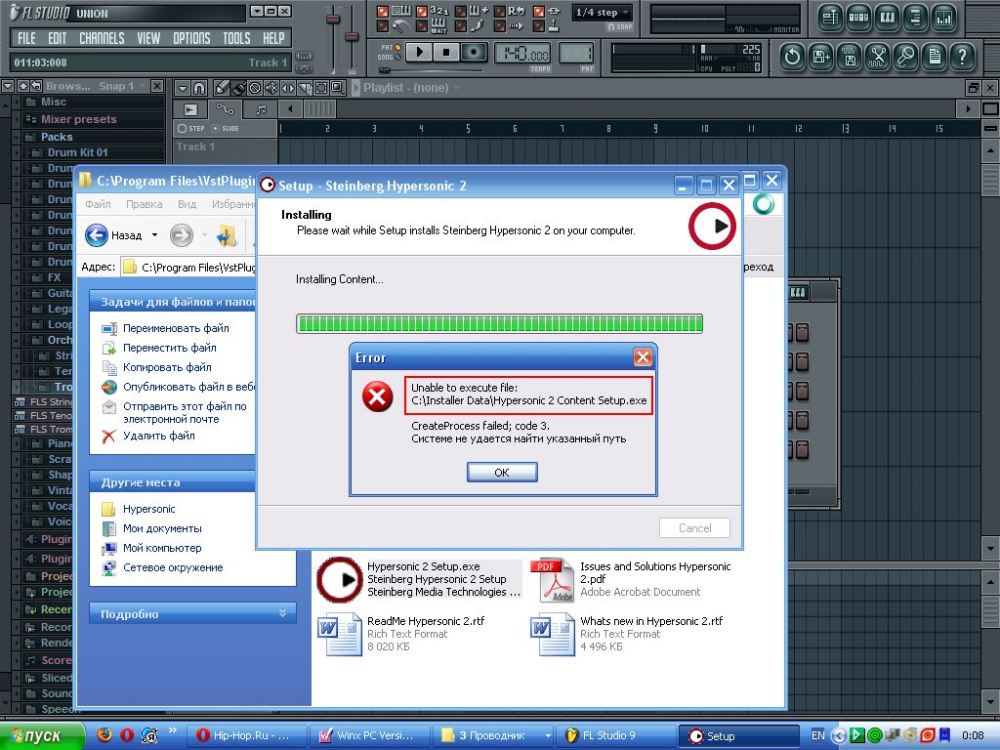
Task: Open the audio editor scissors icon
Action: pos(878,57)
